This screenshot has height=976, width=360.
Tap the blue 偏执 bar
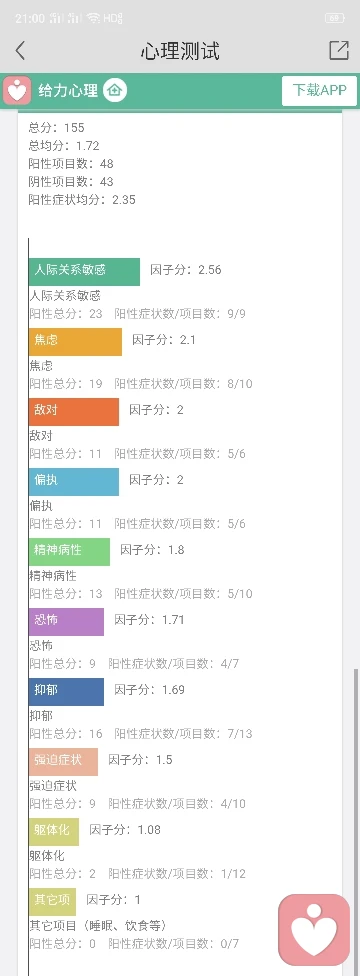73,481
